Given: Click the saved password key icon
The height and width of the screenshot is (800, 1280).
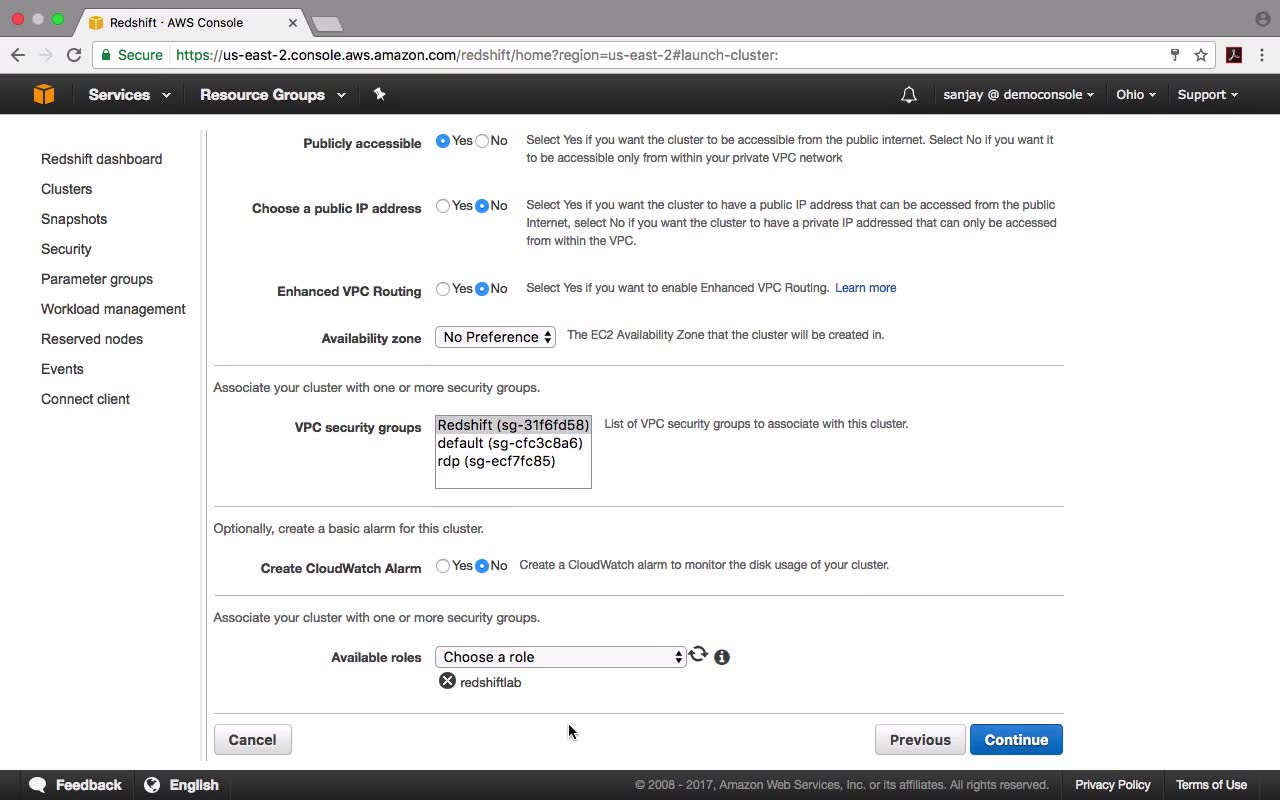Looking at the screenshot, I should (x=1175, y=55).
